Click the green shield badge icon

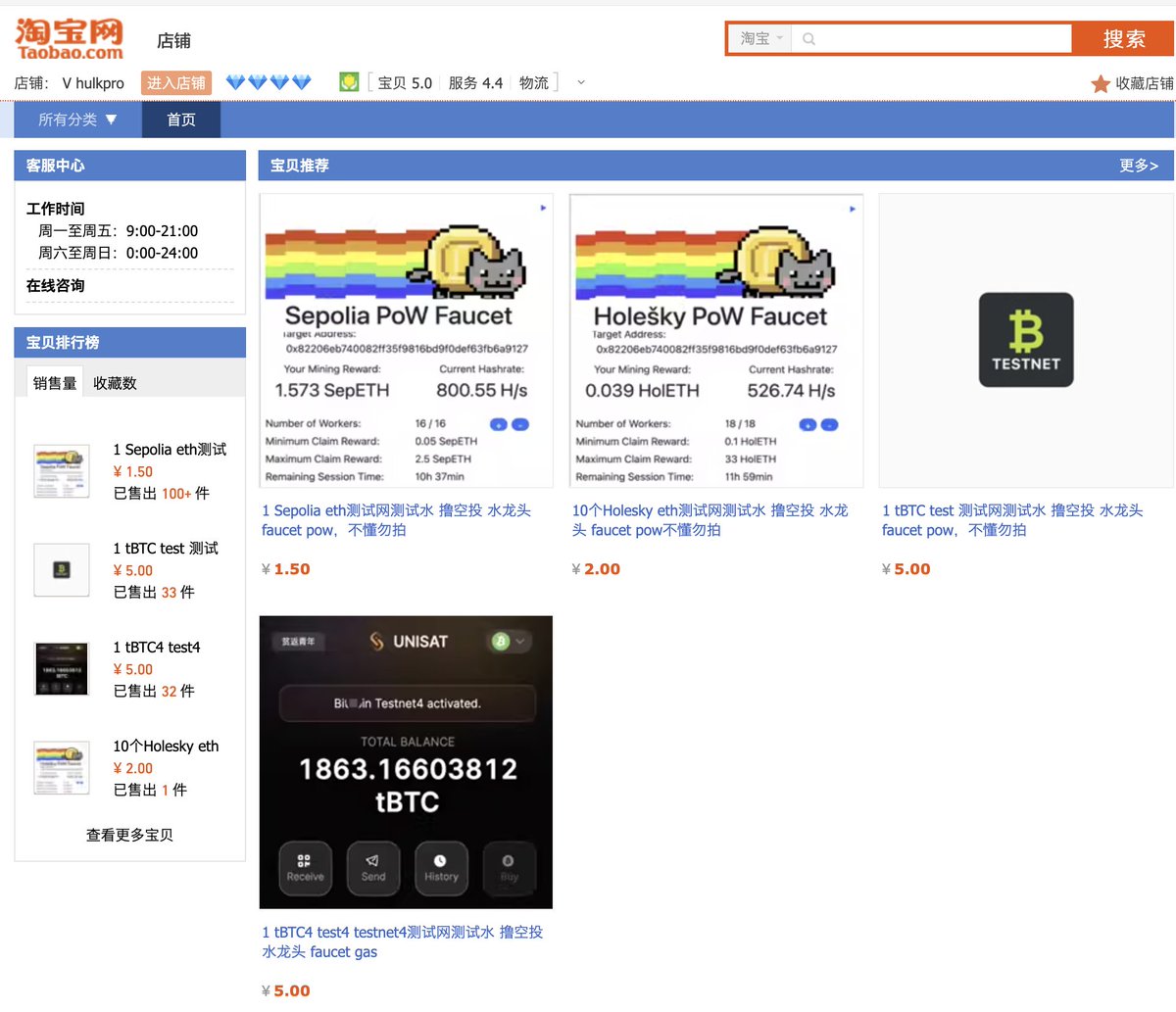pos(349,82)
